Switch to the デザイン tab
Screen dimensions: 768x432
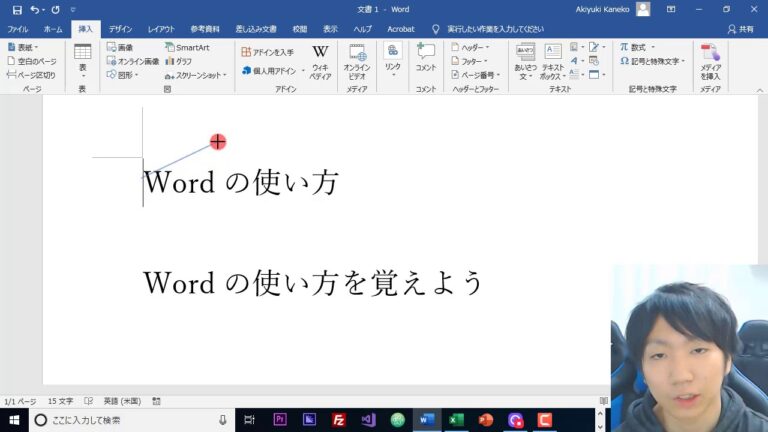120,29
